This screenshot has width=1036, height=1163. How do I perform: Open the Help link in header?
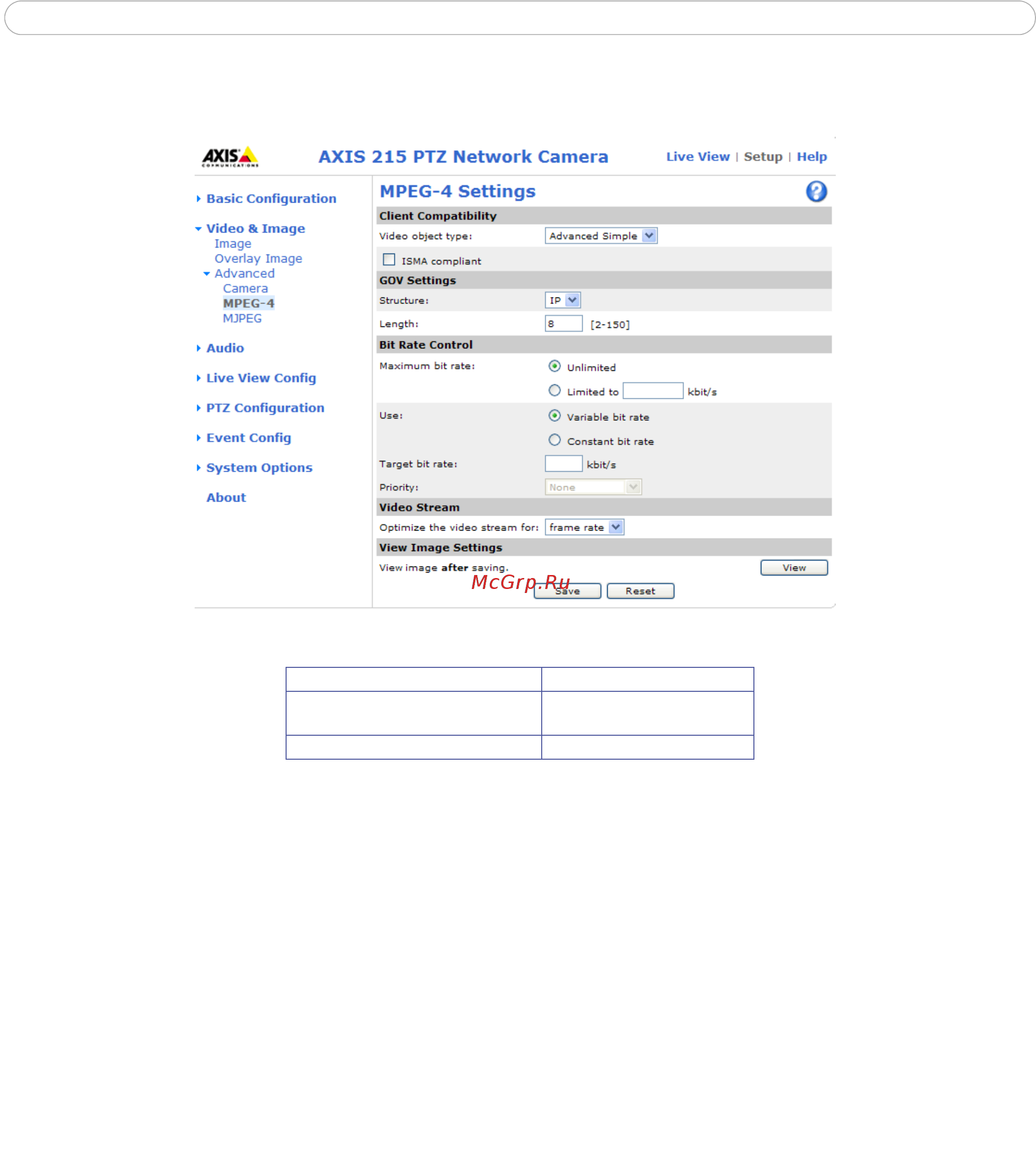811,156
